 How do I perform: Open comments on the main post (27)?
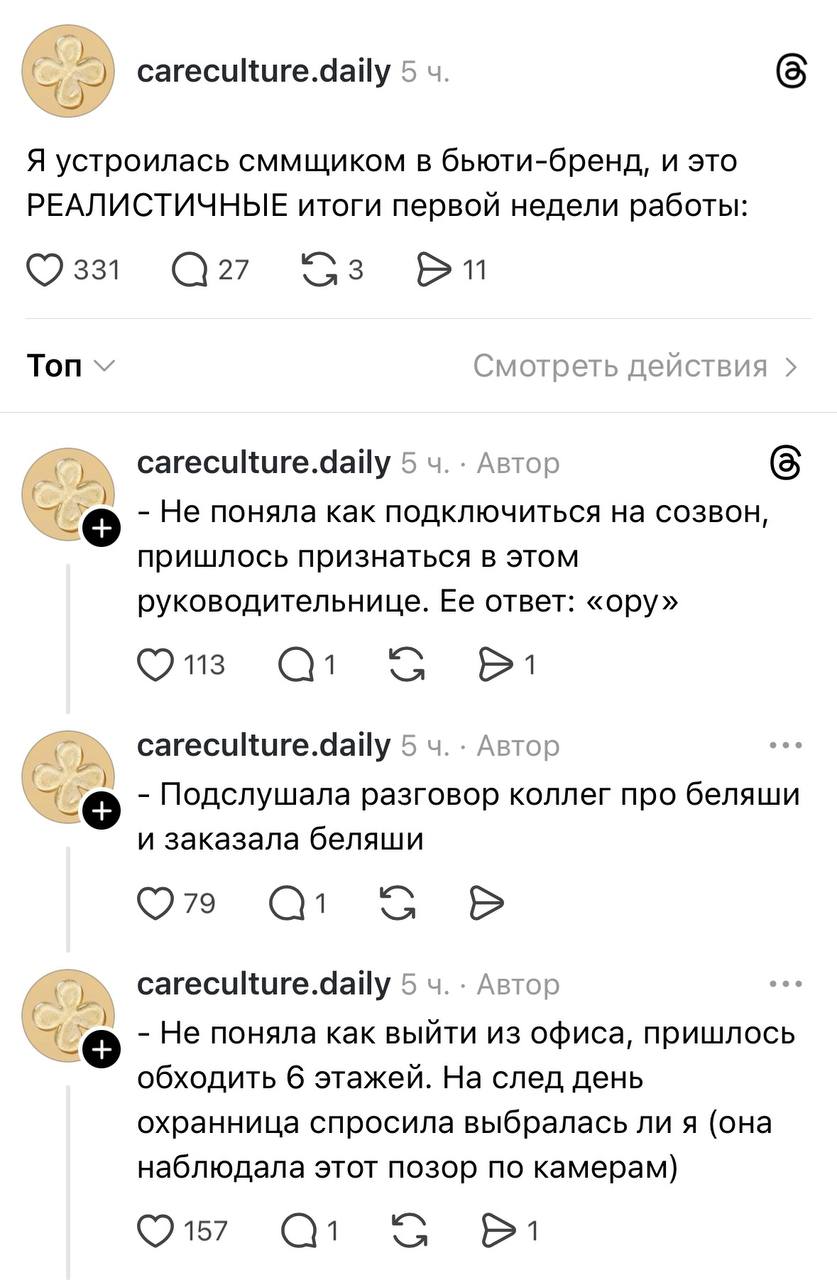click(190, 270)
